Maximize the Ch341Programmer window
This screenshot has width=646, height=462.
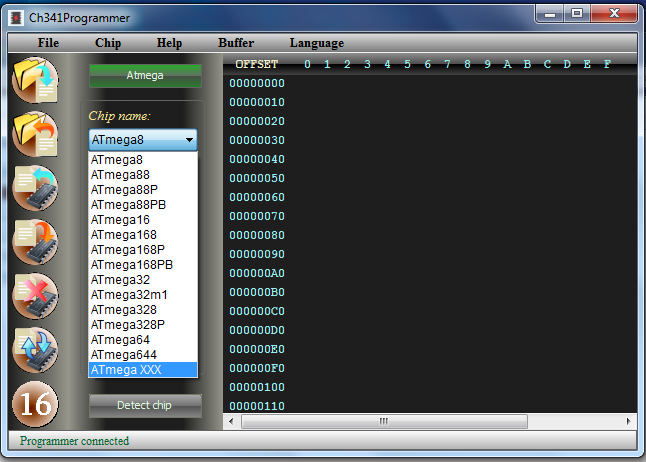577,14
